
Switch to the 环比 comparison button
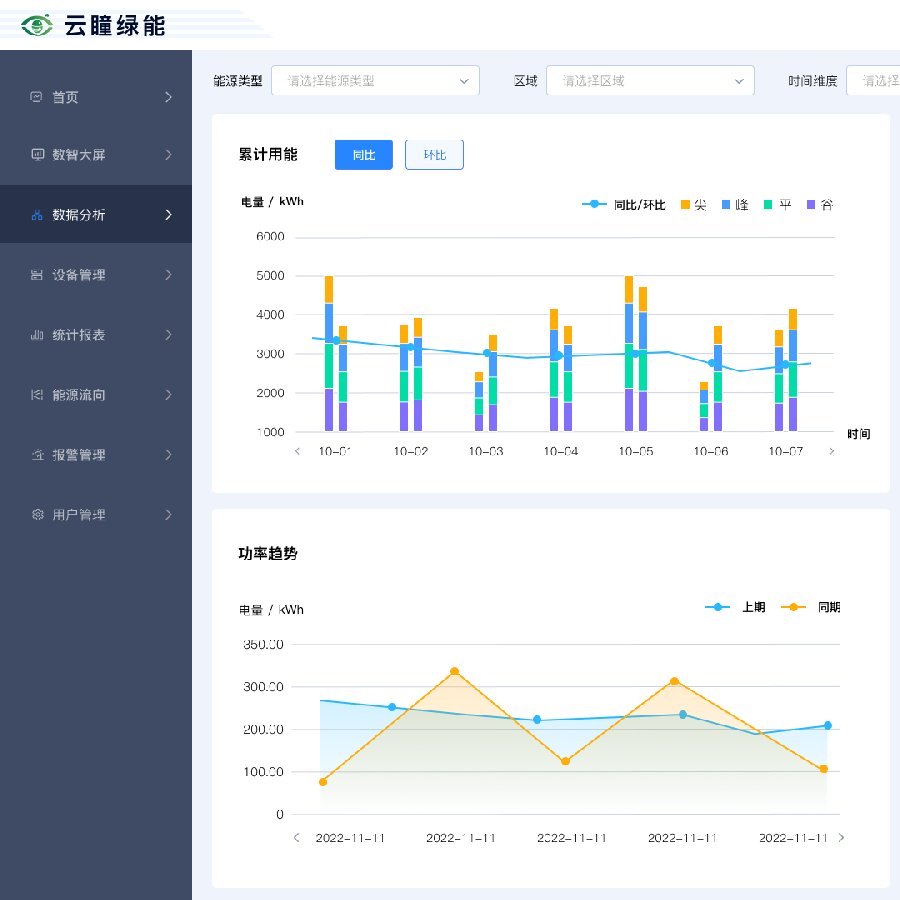pos(434,155)
